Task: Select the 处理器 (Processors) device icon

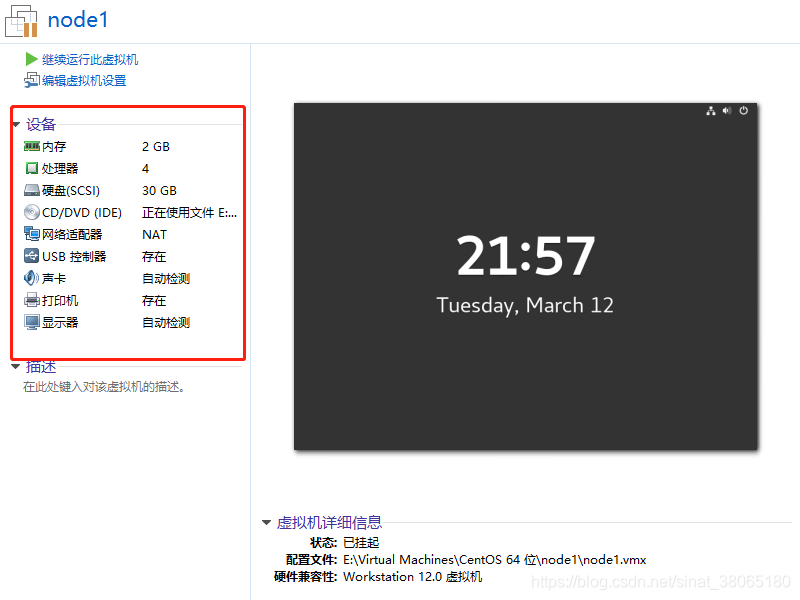Action: click(x=31, y=168)
